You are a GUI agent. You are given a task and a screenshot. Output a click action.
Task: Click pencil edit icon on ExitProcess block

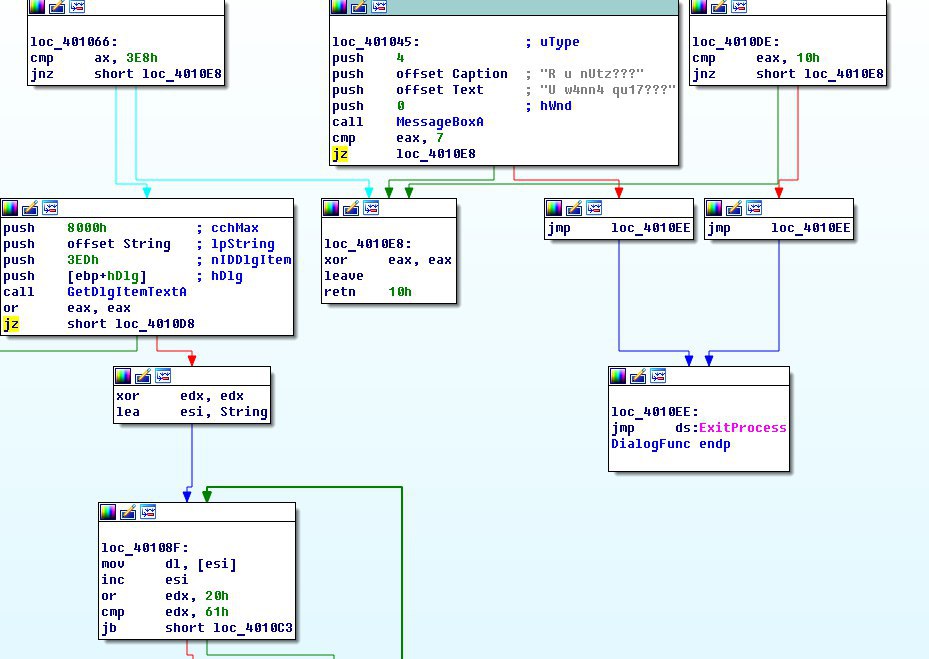click(x=638, y=376)
